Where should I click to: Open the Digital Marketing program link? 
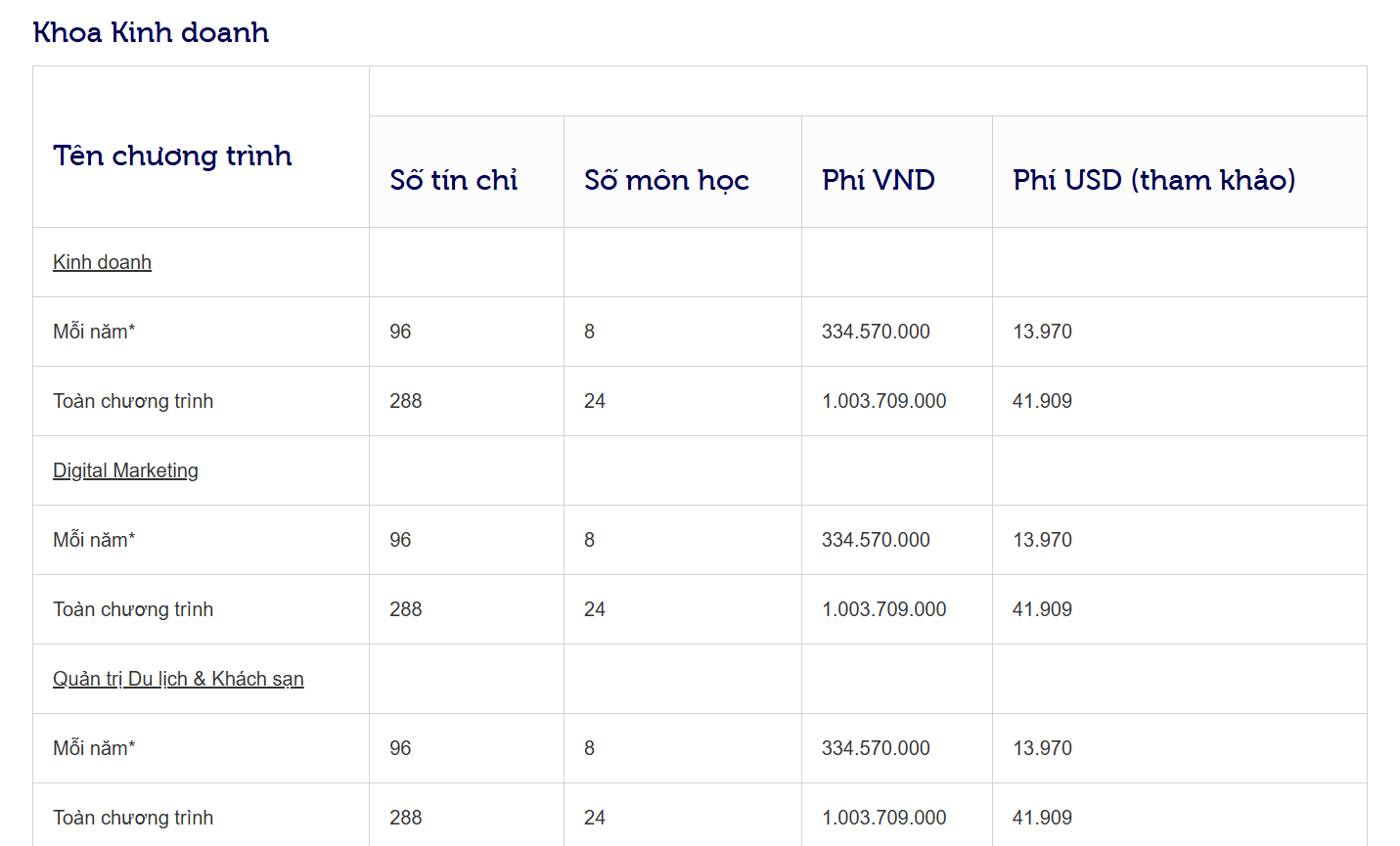point(125,470)
